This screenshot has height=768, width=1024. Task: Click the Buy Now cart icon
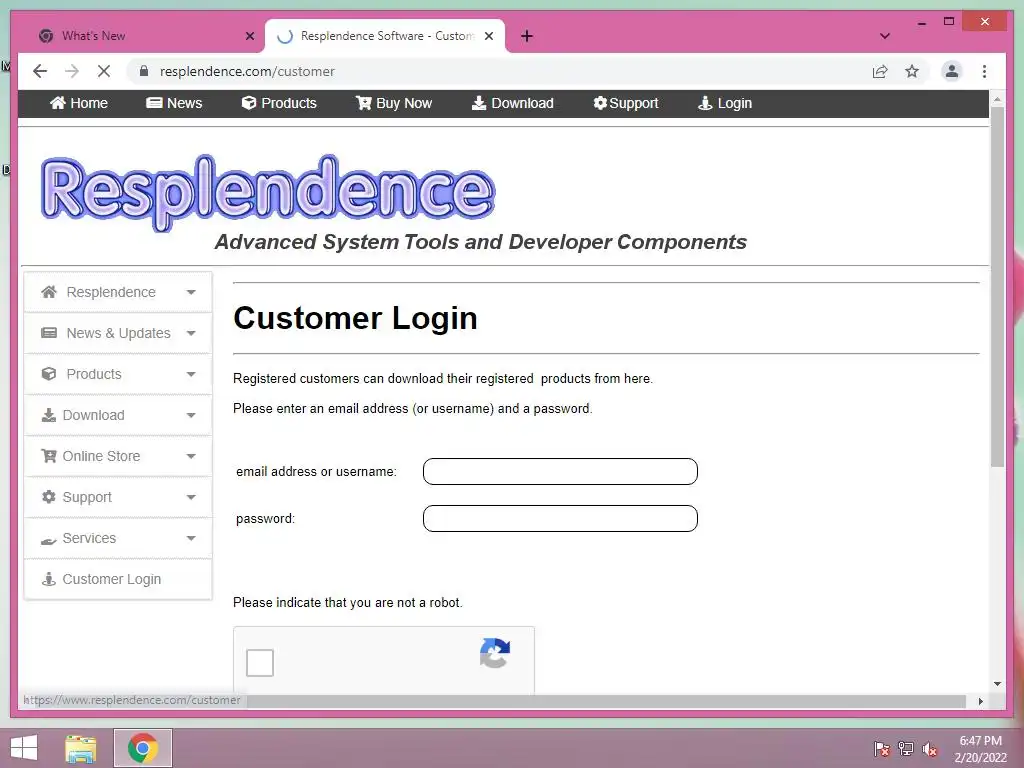coord(364,103)
